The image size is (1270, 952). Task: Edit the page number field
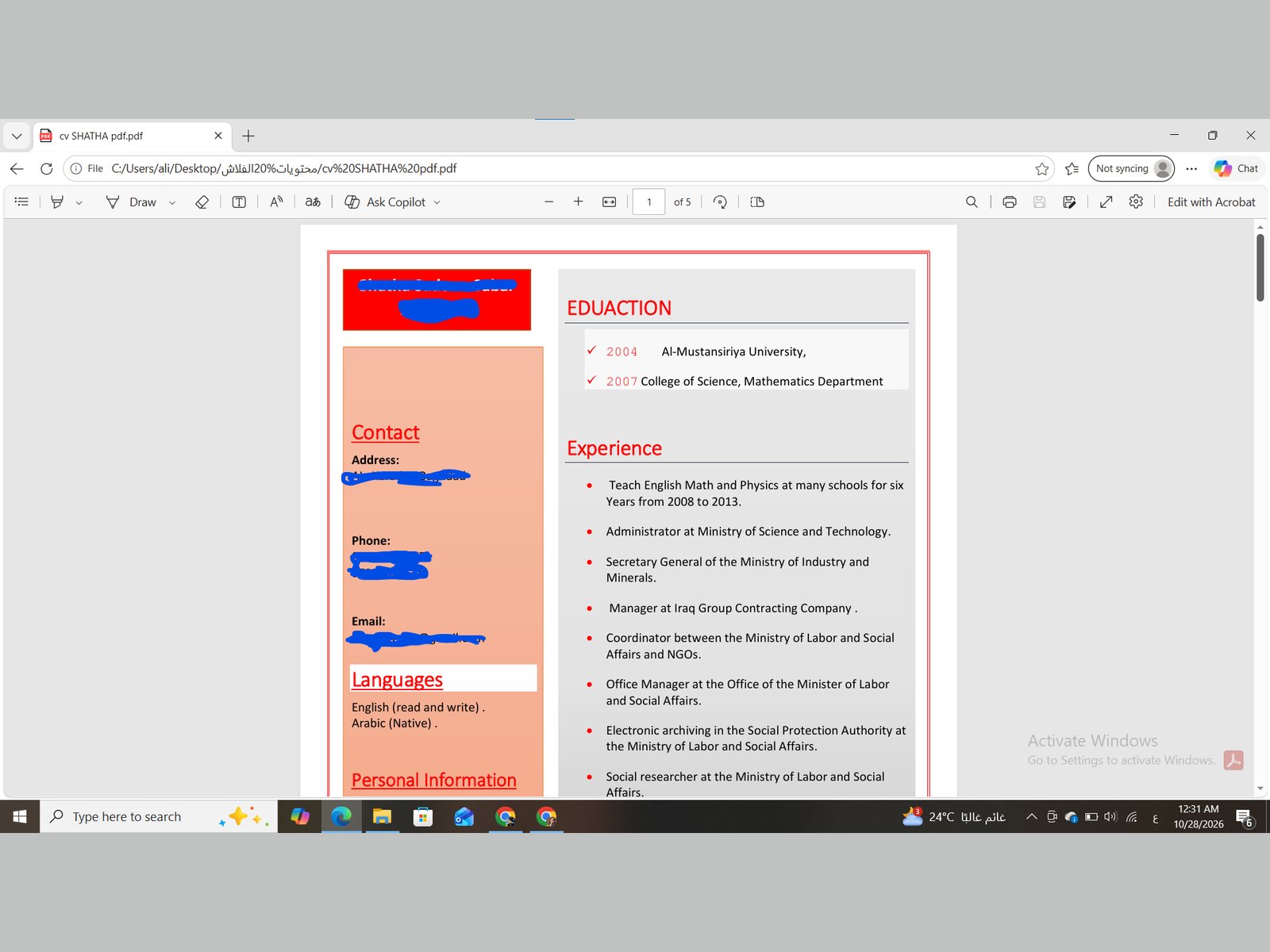coord(648,202)
